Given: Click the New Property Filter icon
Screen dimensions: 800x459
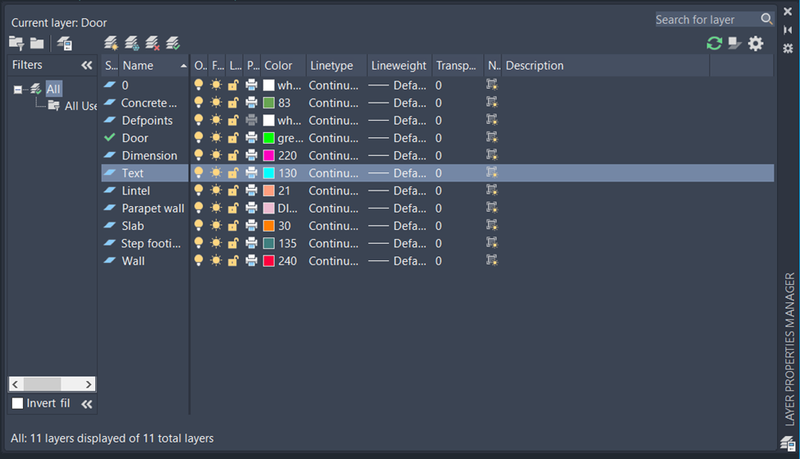Looking at the screenshot, I should (x=16, y=43).
